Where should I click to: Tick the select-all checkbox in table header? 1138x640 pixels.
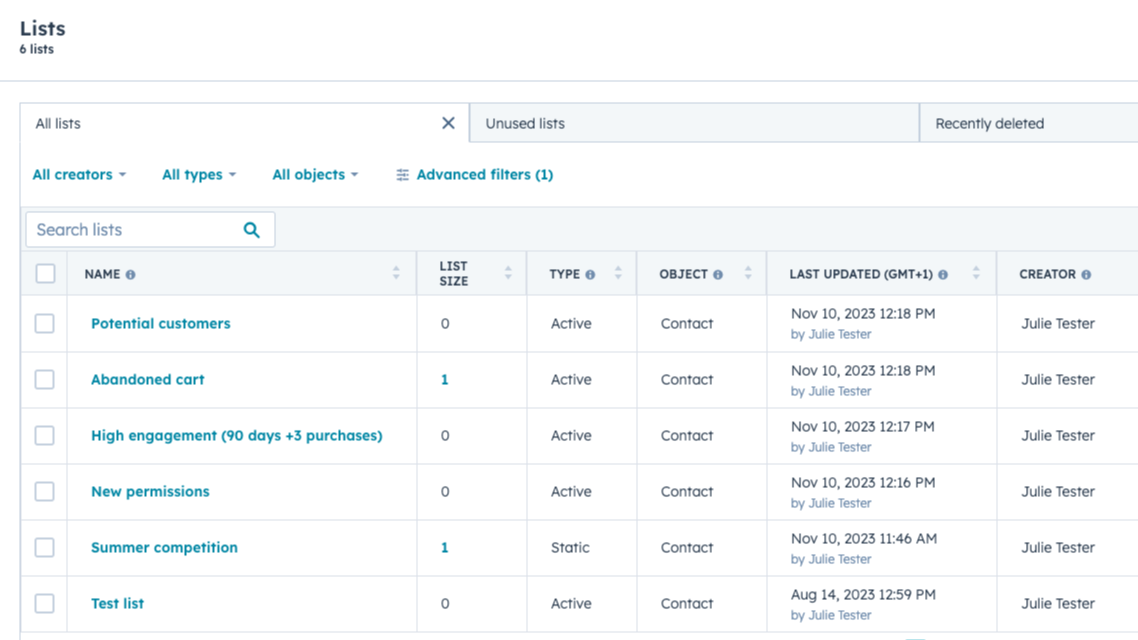tap(45, 274)
